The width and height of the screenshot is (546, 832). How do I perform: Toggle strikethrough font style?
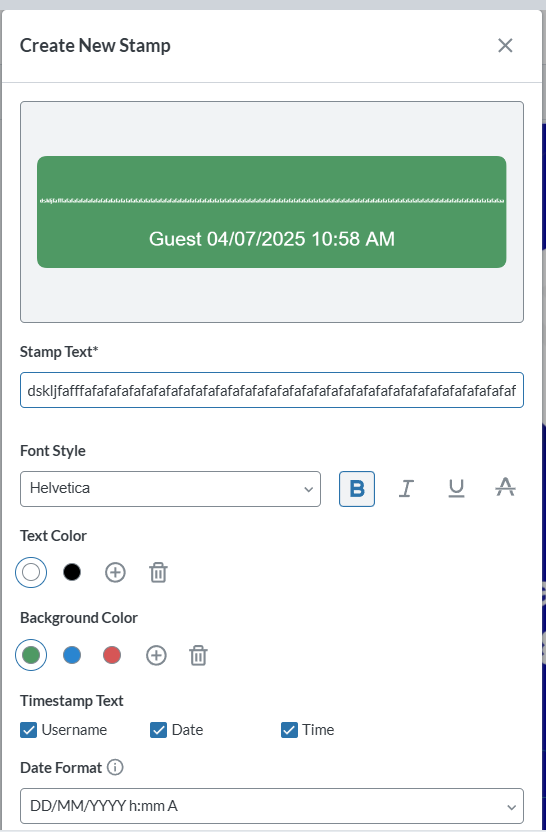[x=505, y=489]
